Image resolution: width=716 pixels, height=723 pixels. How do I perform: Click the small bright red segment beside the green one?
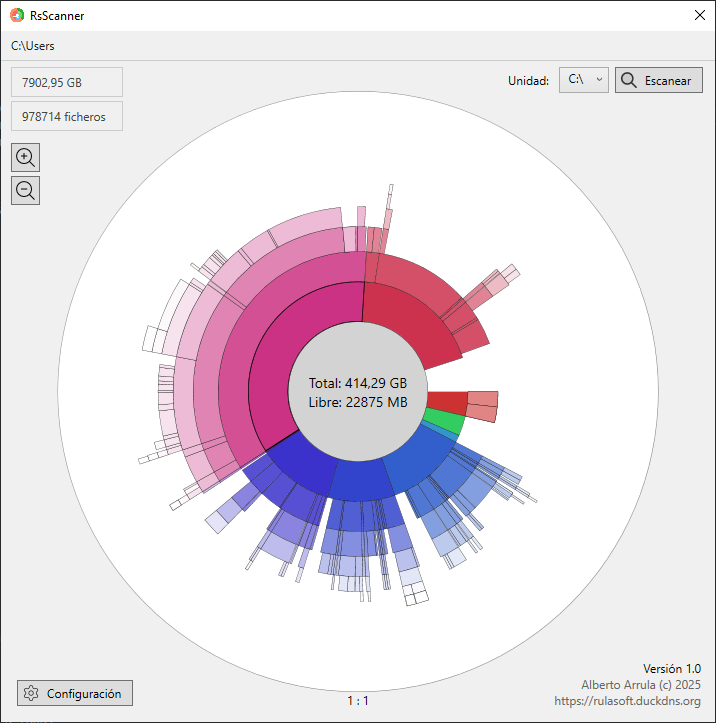coord(447,402)
